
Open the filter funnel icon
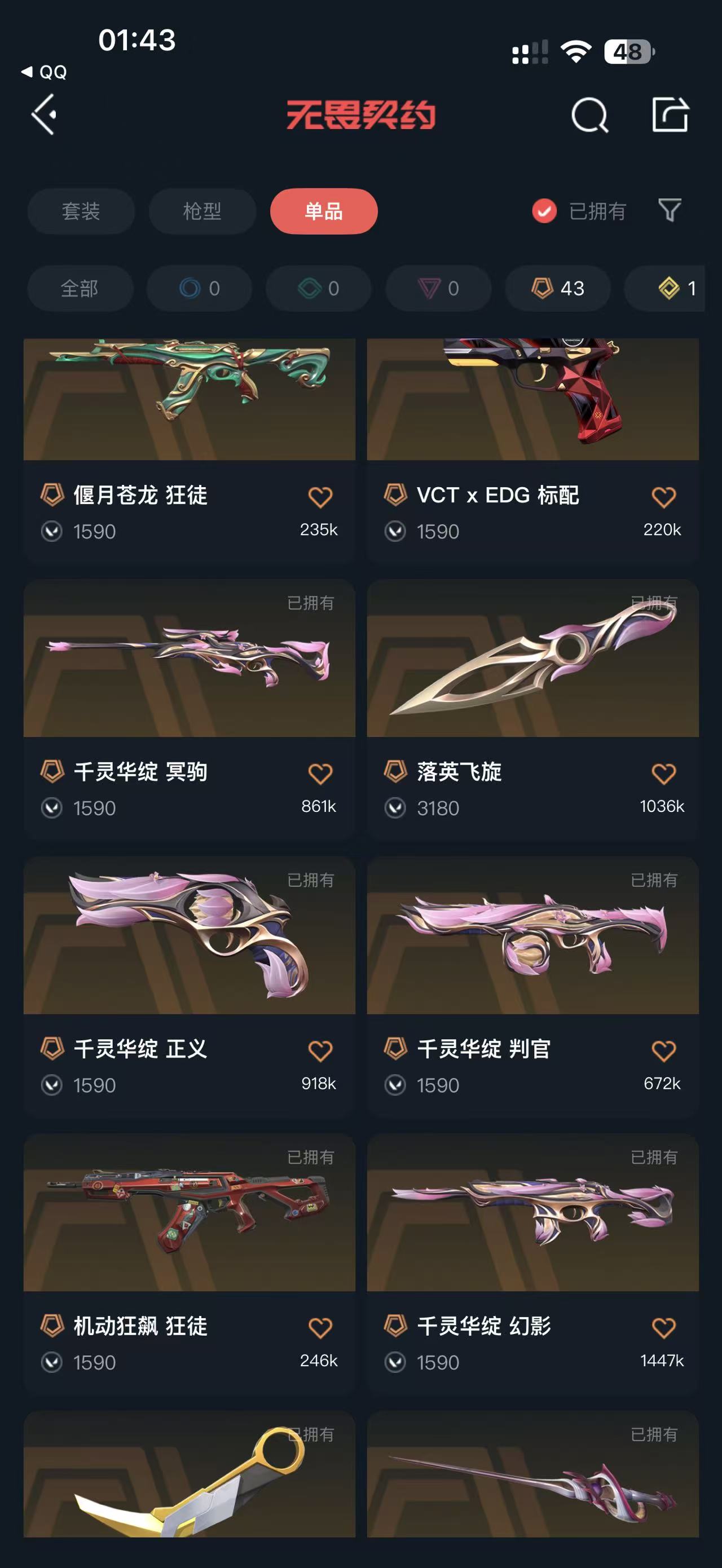tap(670, 211)
